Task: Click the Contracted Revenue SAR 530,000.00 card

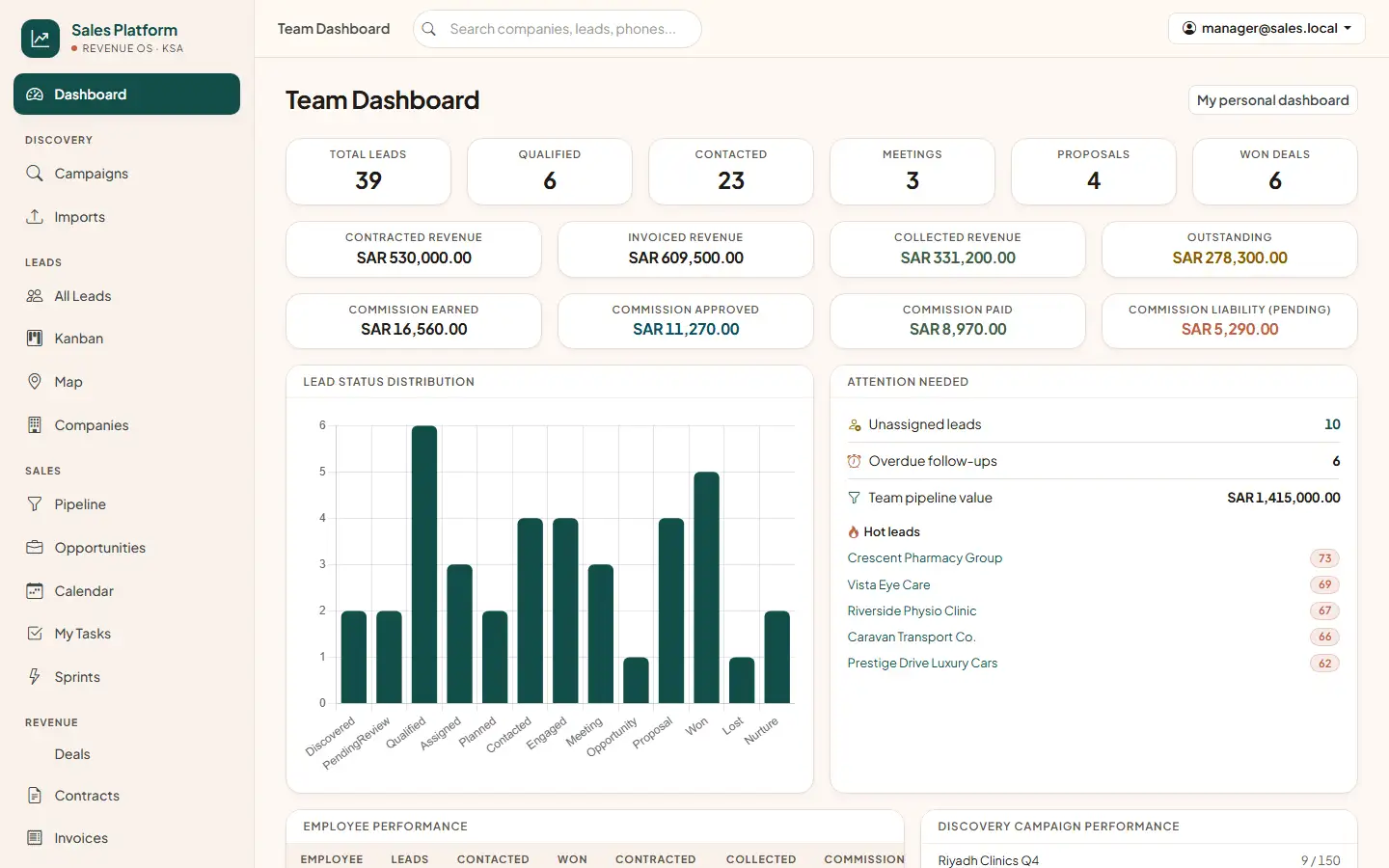Action: [414, 249]
